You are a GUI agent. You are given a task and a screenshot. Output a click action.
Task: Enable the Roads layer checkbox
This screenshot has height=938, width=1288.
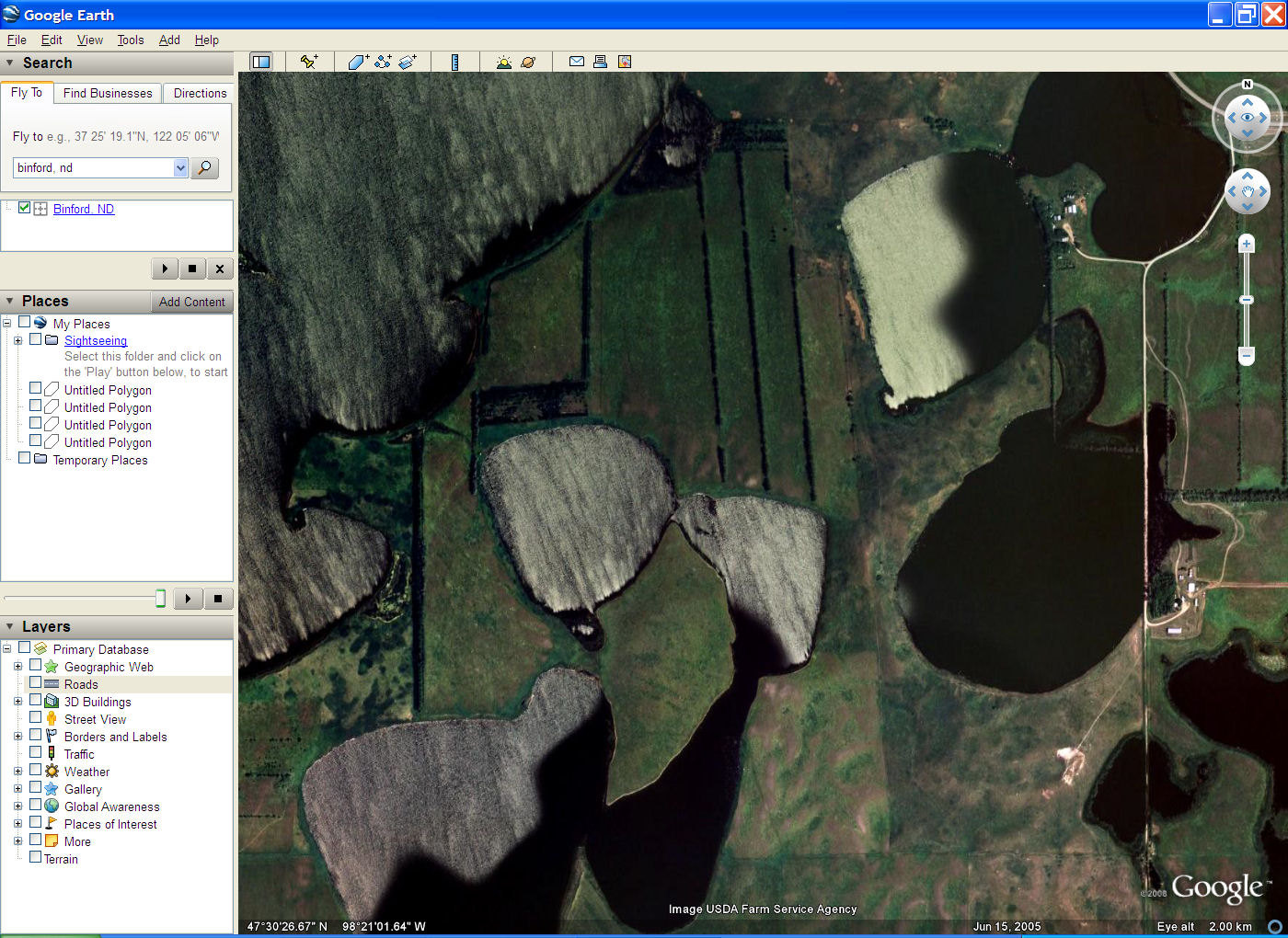36,682
